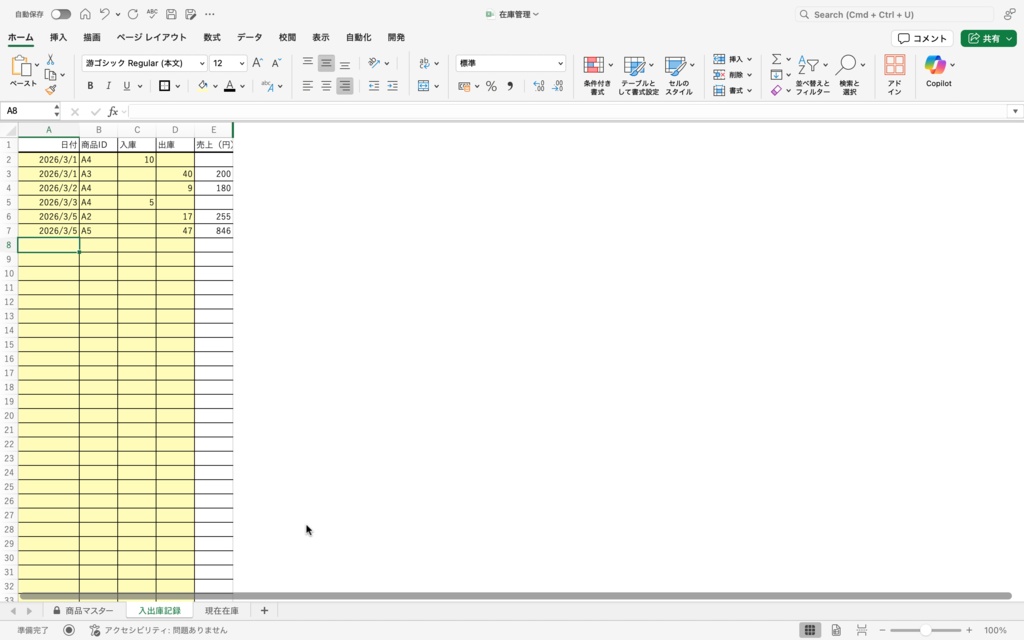Apply comma style
Viewport: 1024px width, 640px height.
(510, 86)
